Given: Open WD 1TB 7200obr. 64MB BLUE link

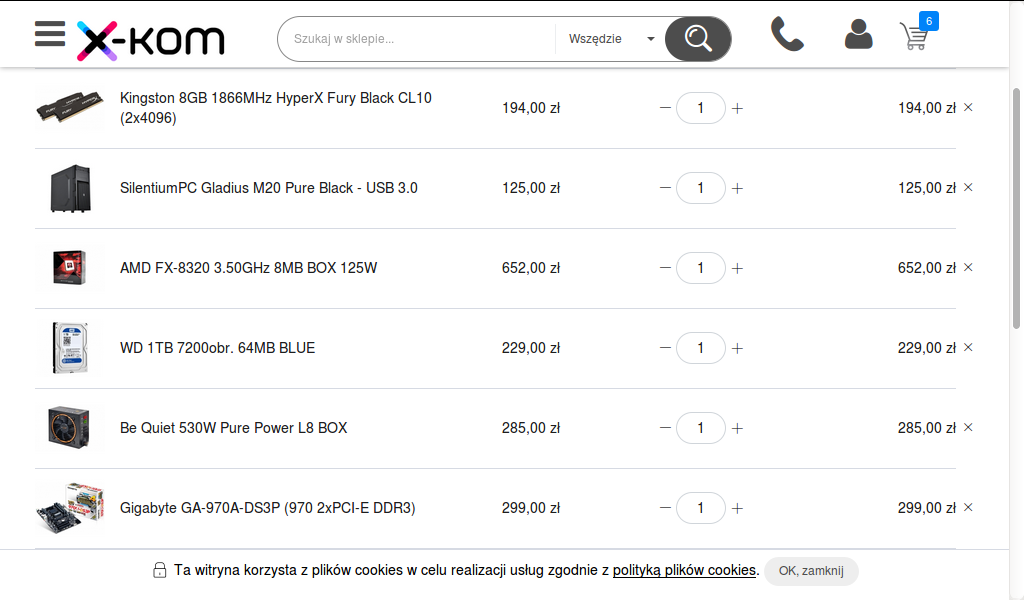Looking at the screenshot, I should 217,348.
